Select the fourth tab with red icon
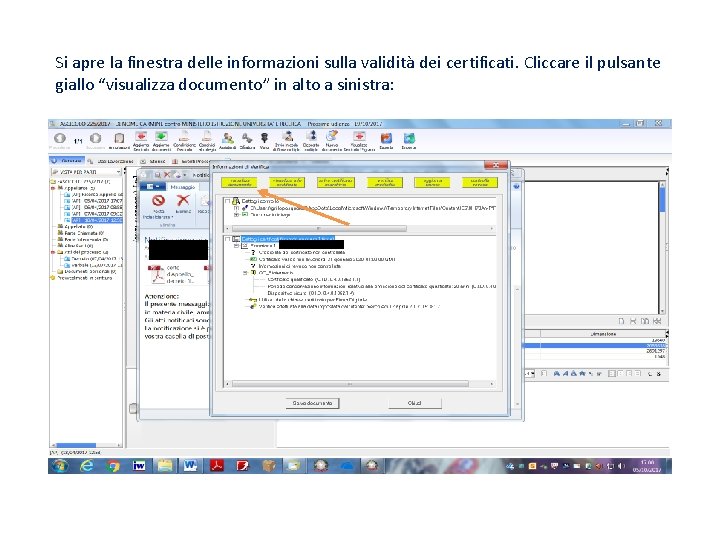The width and height of the screenshot is (720, 540). [x=191, y=161]
